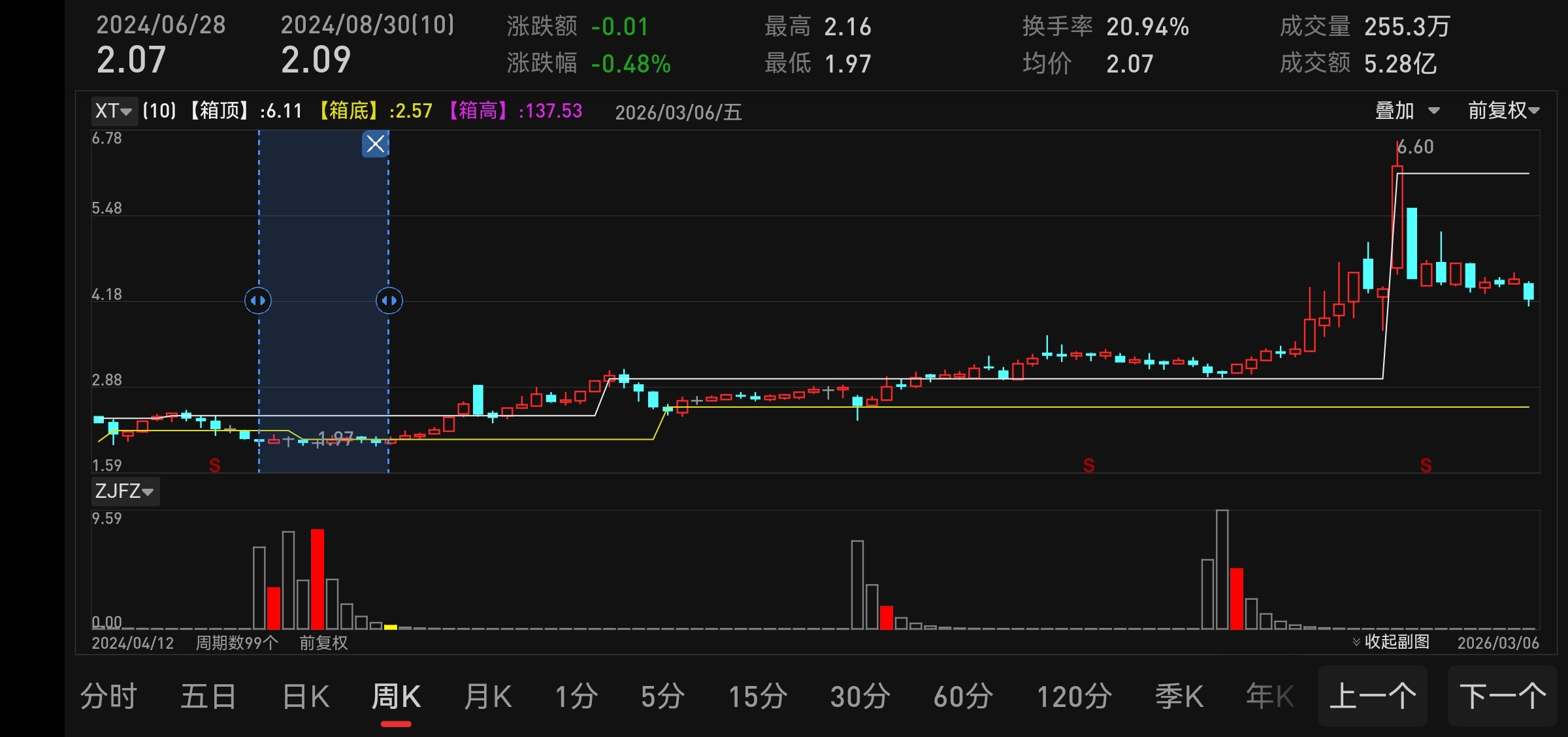Switch to the 月K tab
The width and height of the screenshot is (1568, 737).
point(487,696)
